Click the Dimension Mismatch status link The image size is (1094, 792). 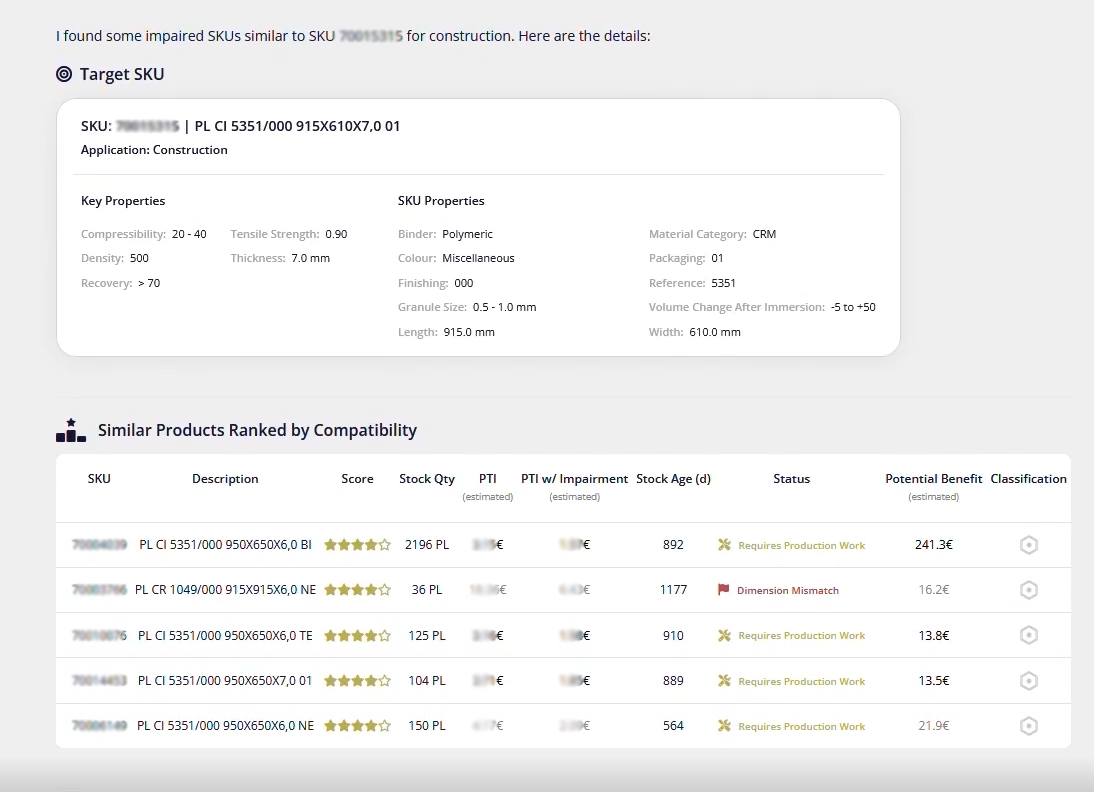tap(790, 590)
